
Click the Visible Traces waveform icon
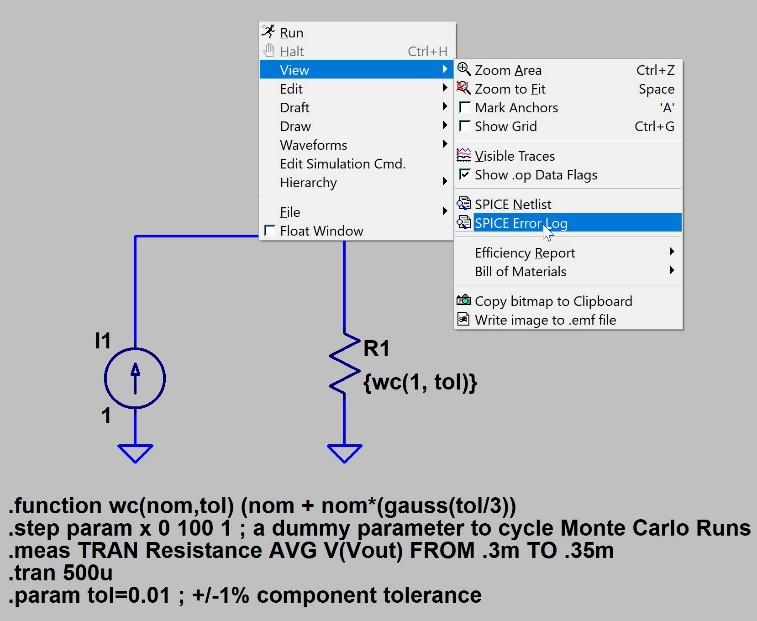click(464, 156)
